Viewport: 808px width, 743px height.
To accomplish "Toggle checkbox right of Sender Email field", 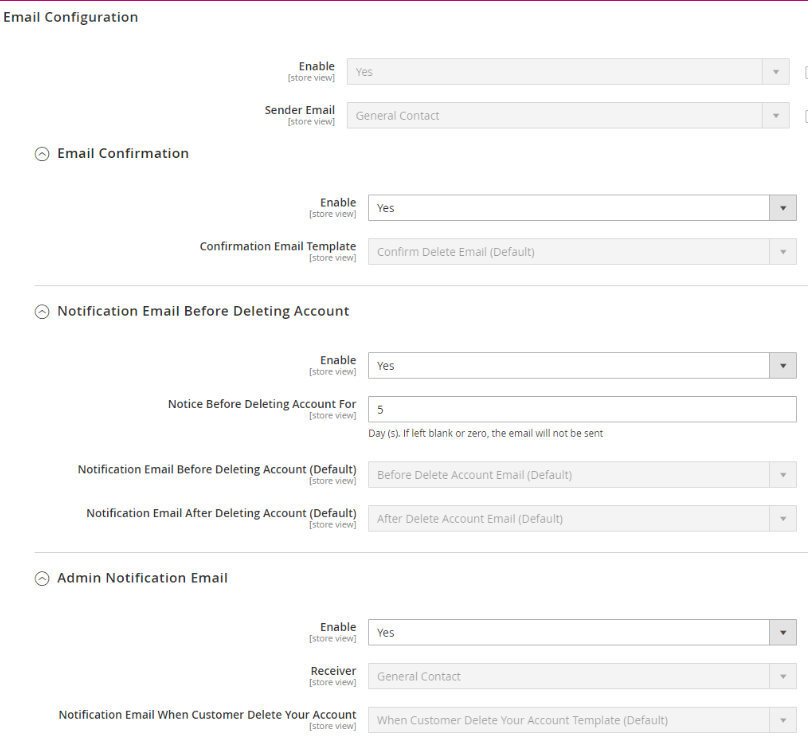I will pyautogui.click(x=805, y=116).
